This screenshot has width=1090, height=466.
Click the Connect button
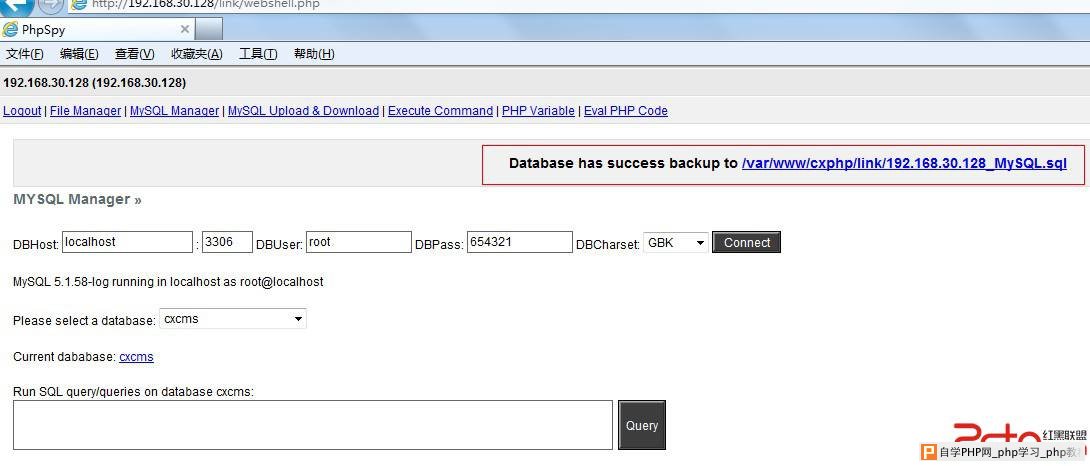(747, 242)
